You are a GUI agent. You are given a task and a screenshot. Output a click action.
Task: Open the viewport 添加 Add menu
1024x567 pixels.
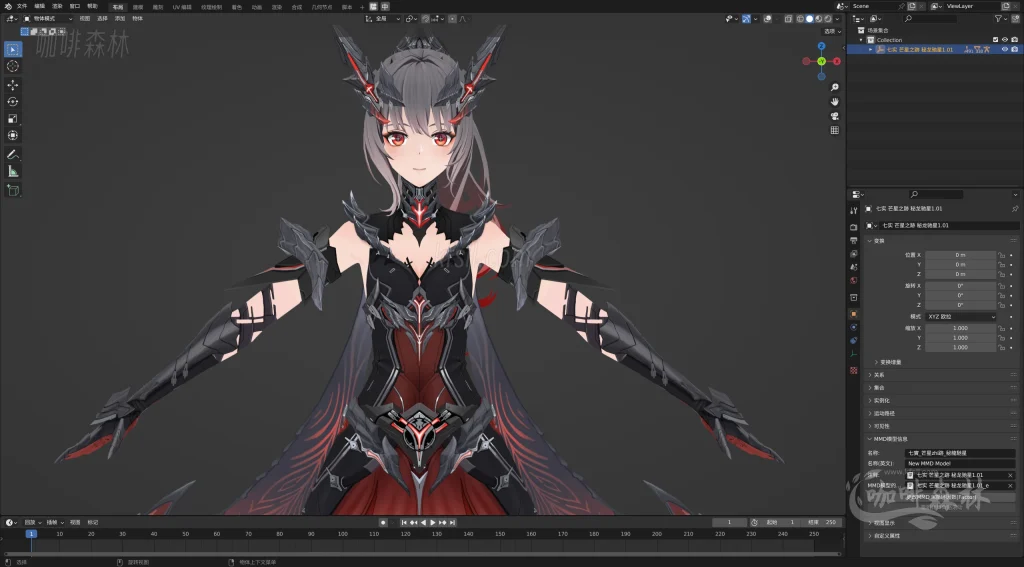click(x=120, y=19)
